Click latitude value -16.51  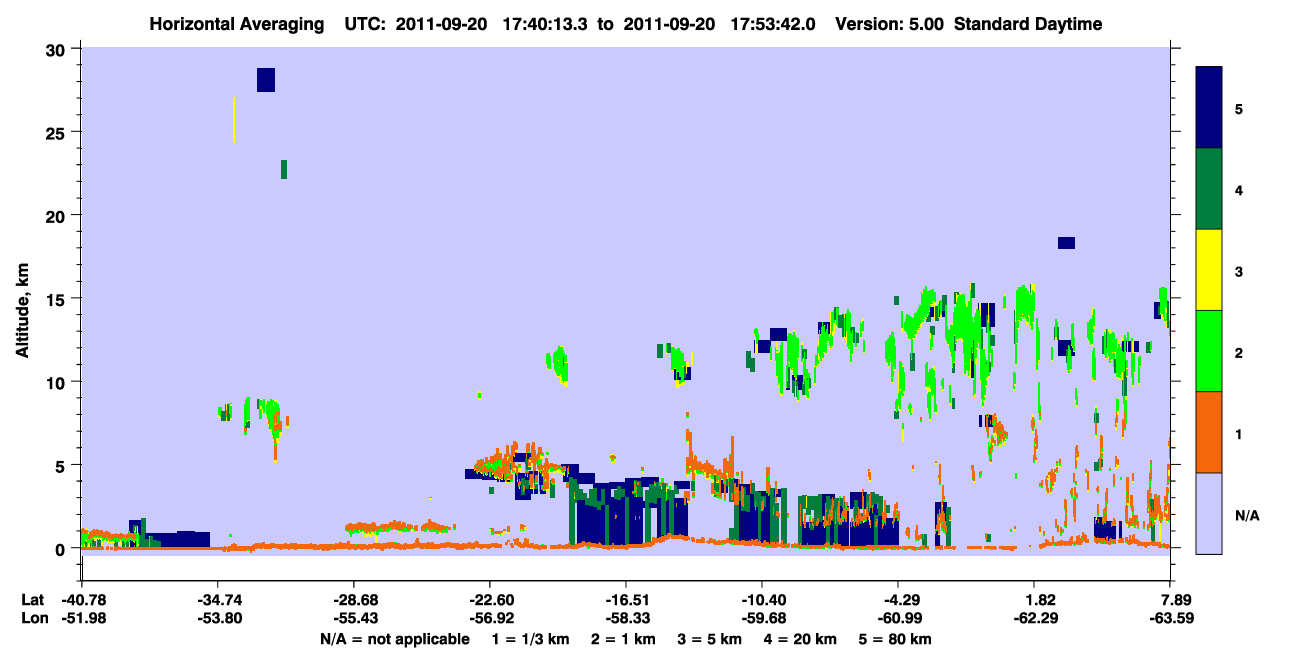[x=626, y=600]
